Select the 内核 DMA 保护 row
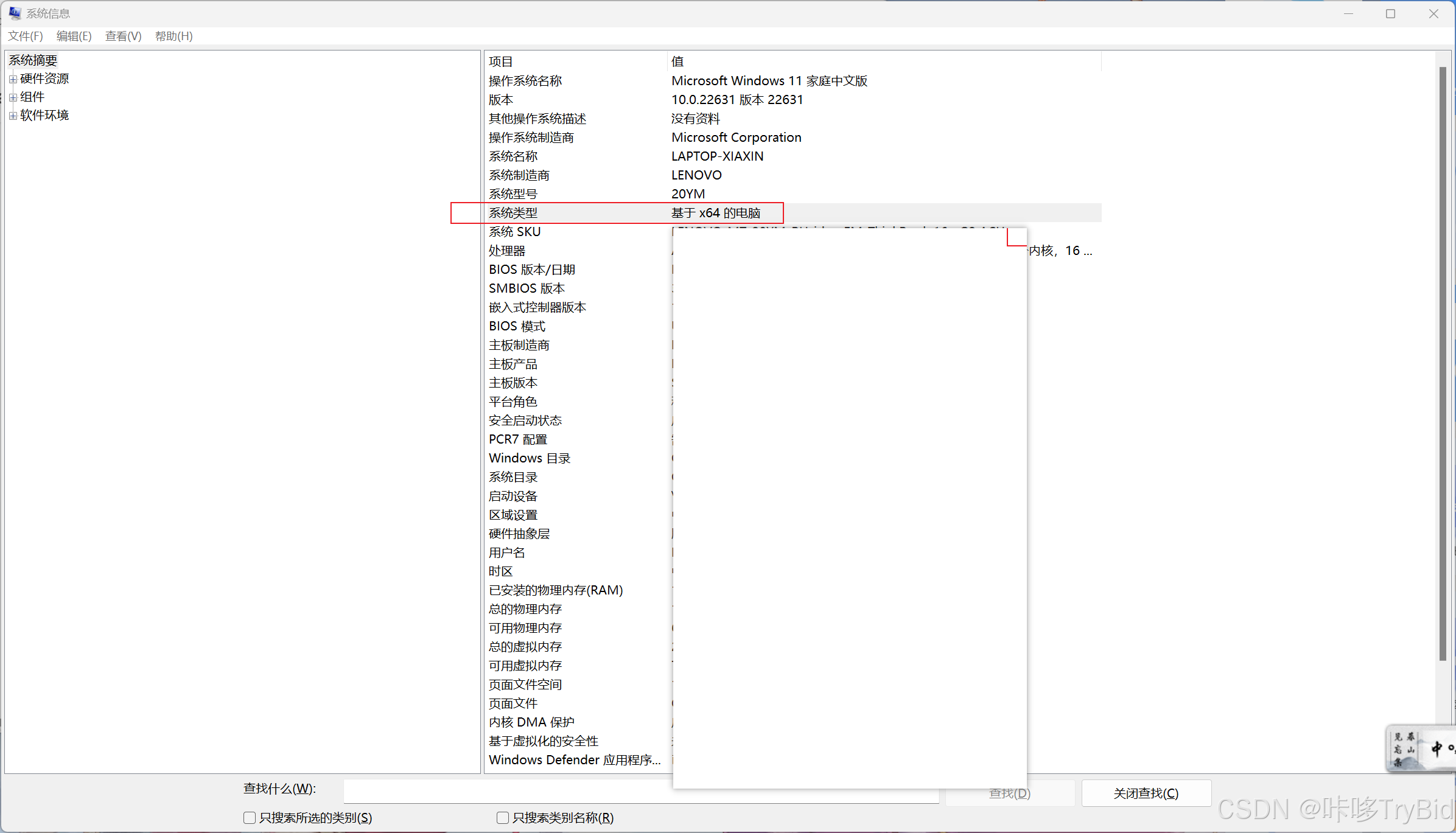1456x833 pixels. (578, 722)
